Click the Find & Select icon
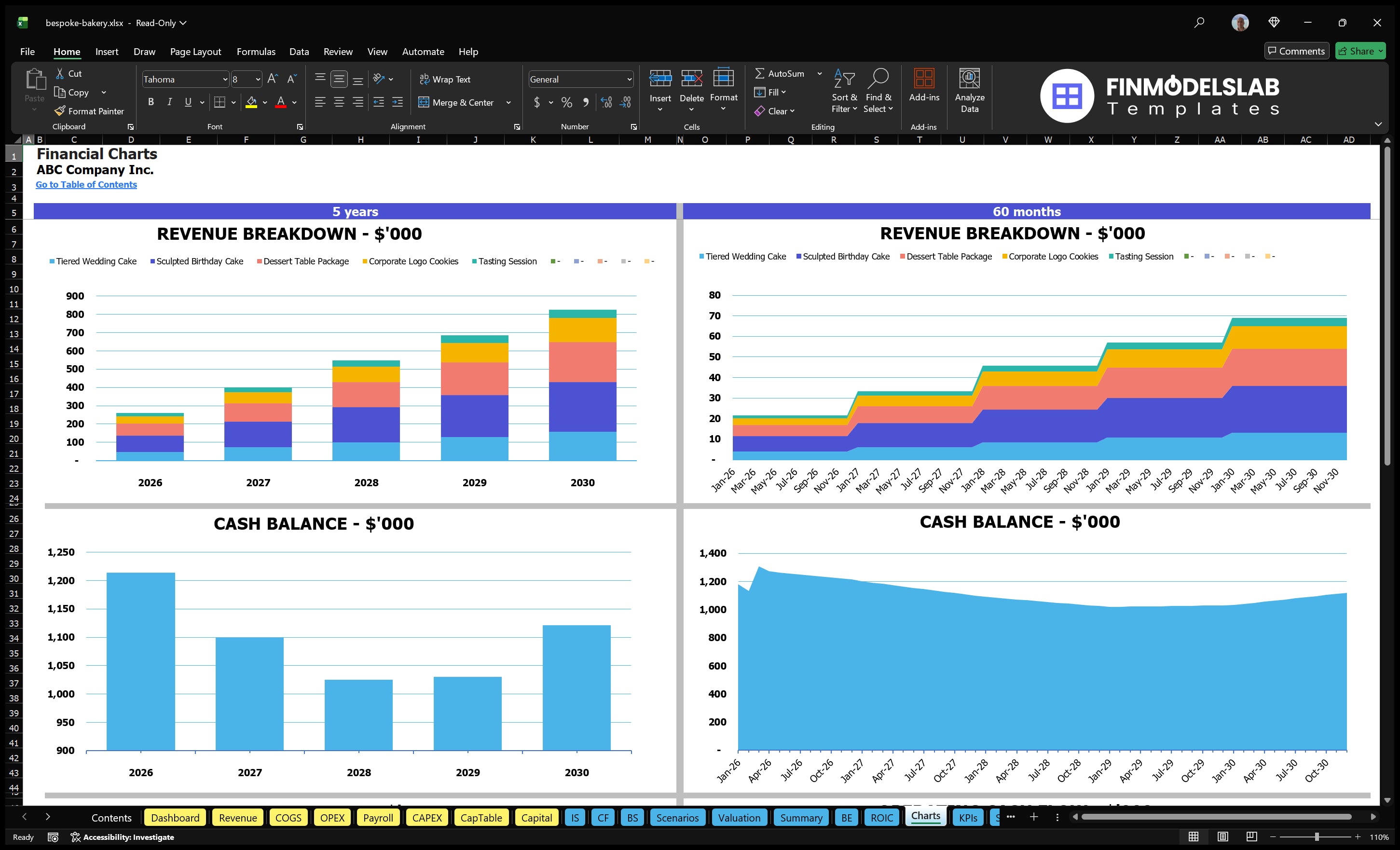This screenshot has width=1400, height=850. tap(878, 91)
